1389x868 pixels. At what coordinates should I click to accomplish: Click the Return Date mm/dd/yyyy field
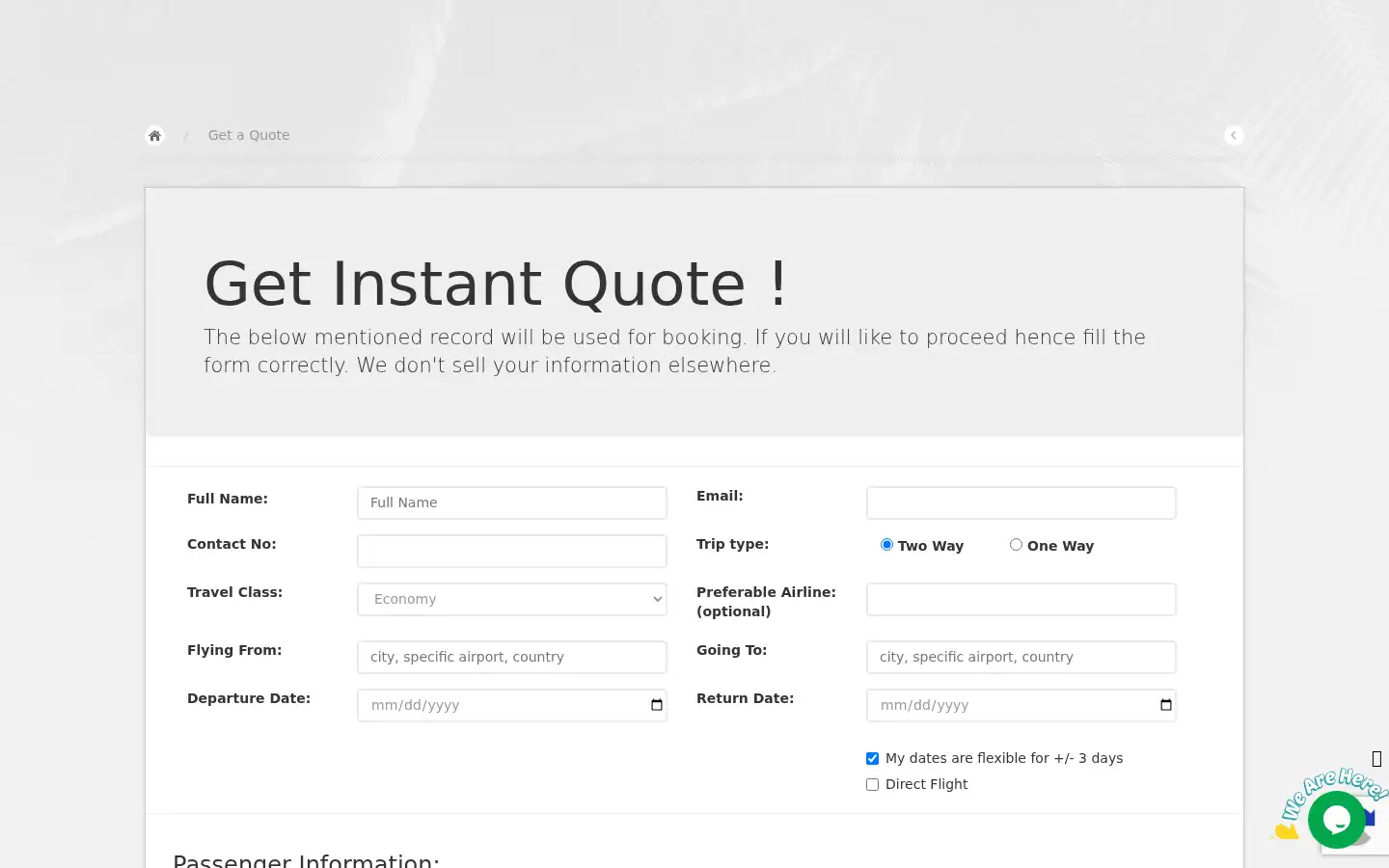[x=1021, y=705]
